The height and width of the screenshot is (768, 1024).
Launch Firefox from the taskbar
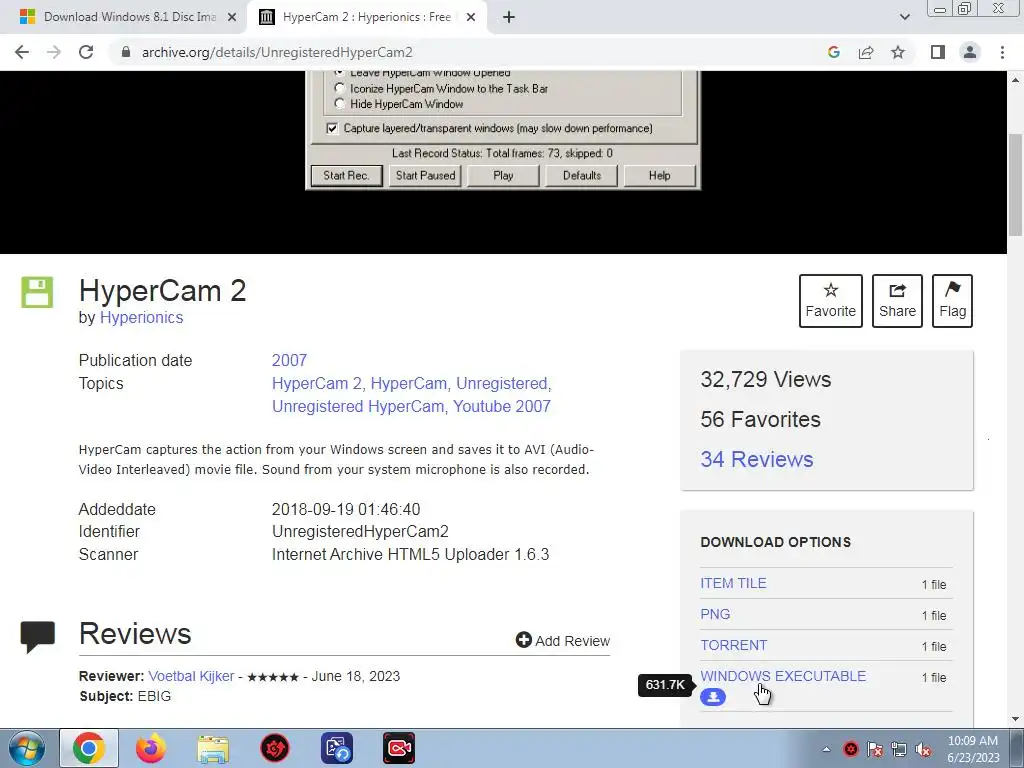coord(151,748)
